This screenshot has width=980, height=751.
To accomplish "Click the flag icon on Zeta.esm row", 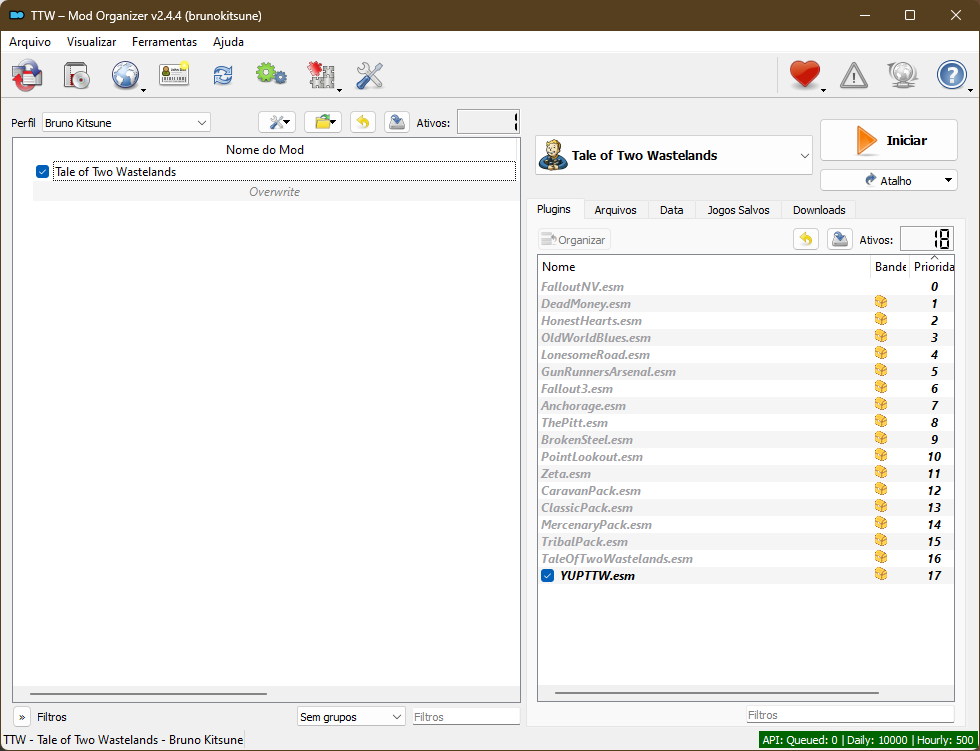I will pyautogui.click(x=881, y=472).
